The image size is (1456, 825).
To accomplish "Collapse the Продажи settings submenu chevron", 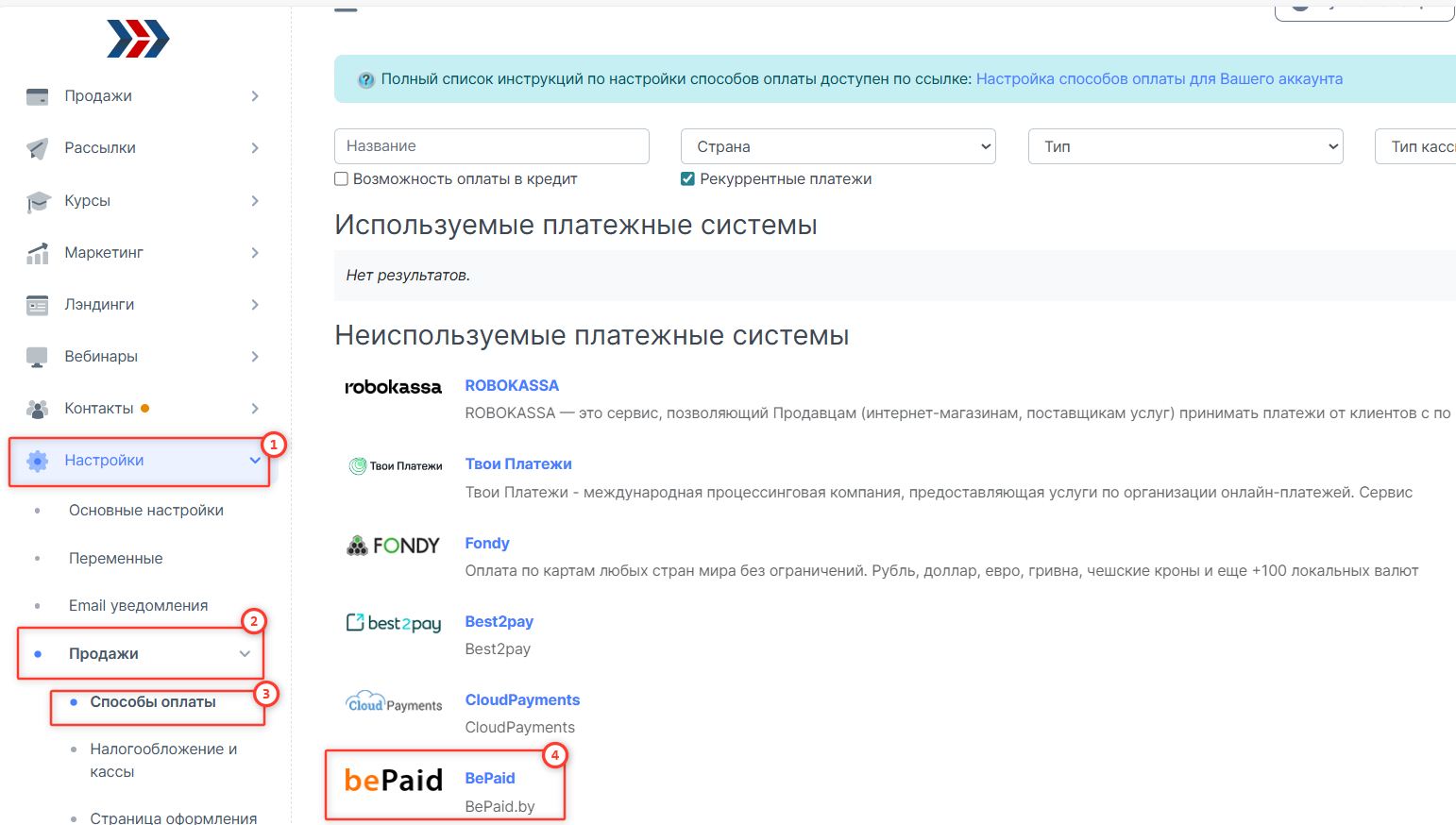I will click(x=245, y=654).
